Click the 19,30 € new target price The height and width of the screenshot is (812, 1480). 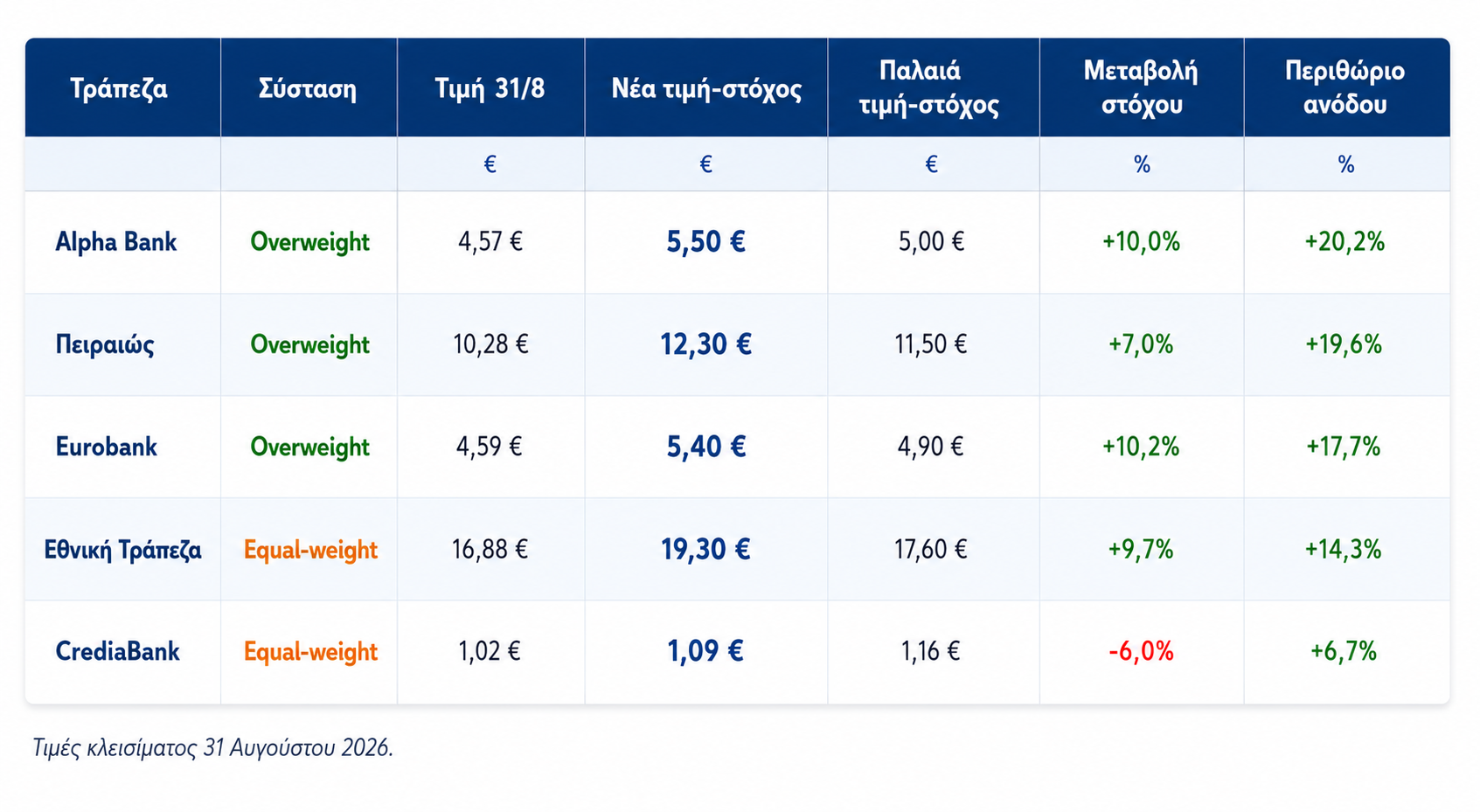(x=706, y=550)
